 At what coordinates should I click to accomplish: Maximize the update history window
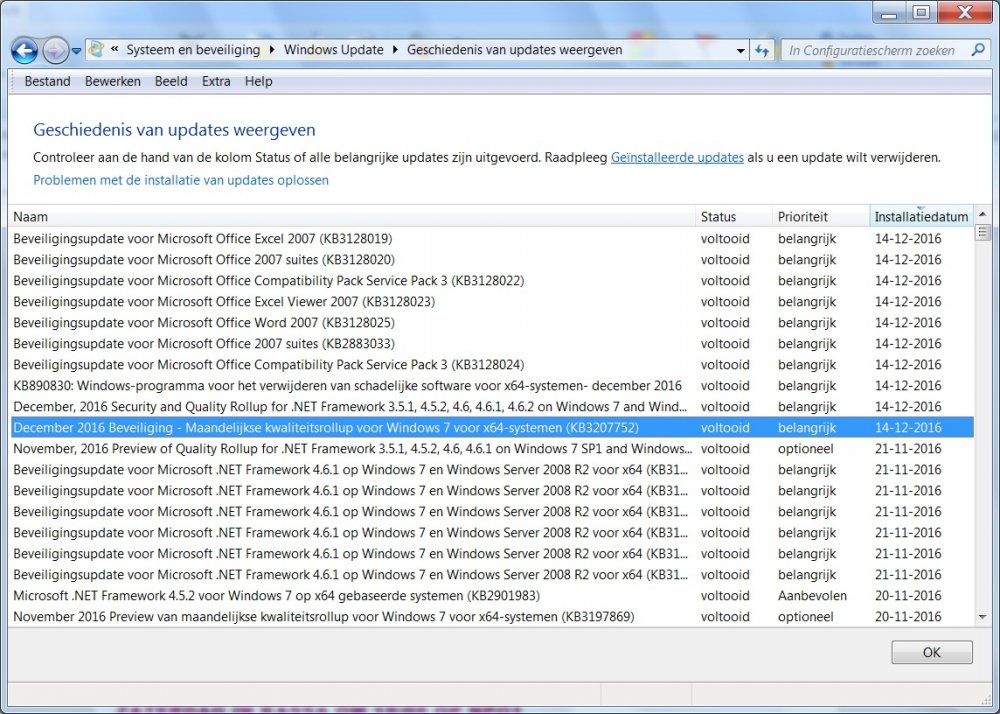pyautogui.click(x=921, y=12)
